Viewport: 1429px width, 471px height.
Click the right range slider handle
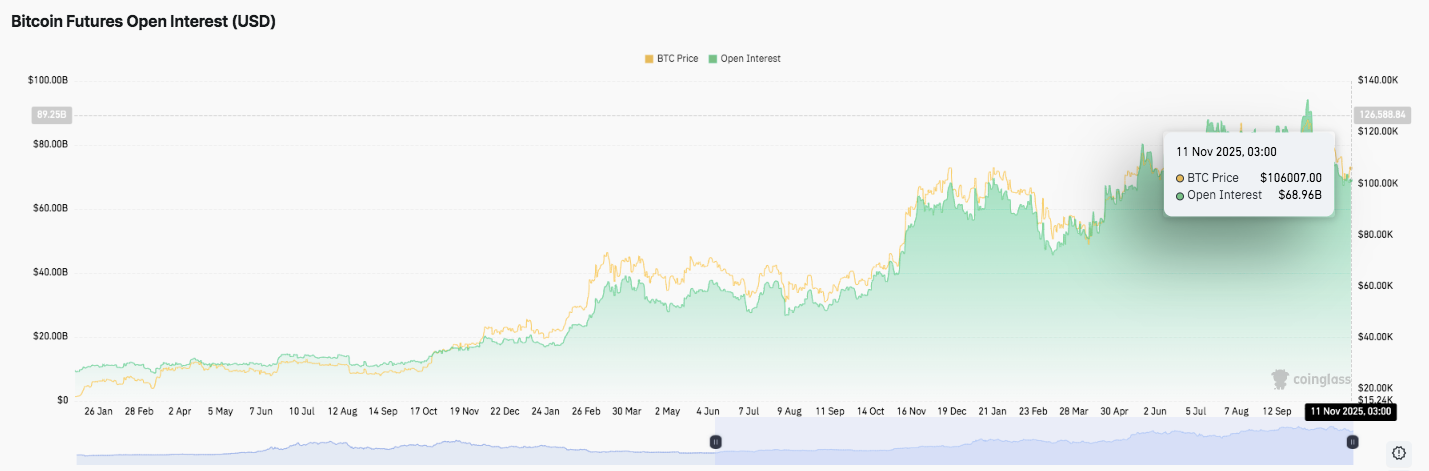[x=1352, y=441]
